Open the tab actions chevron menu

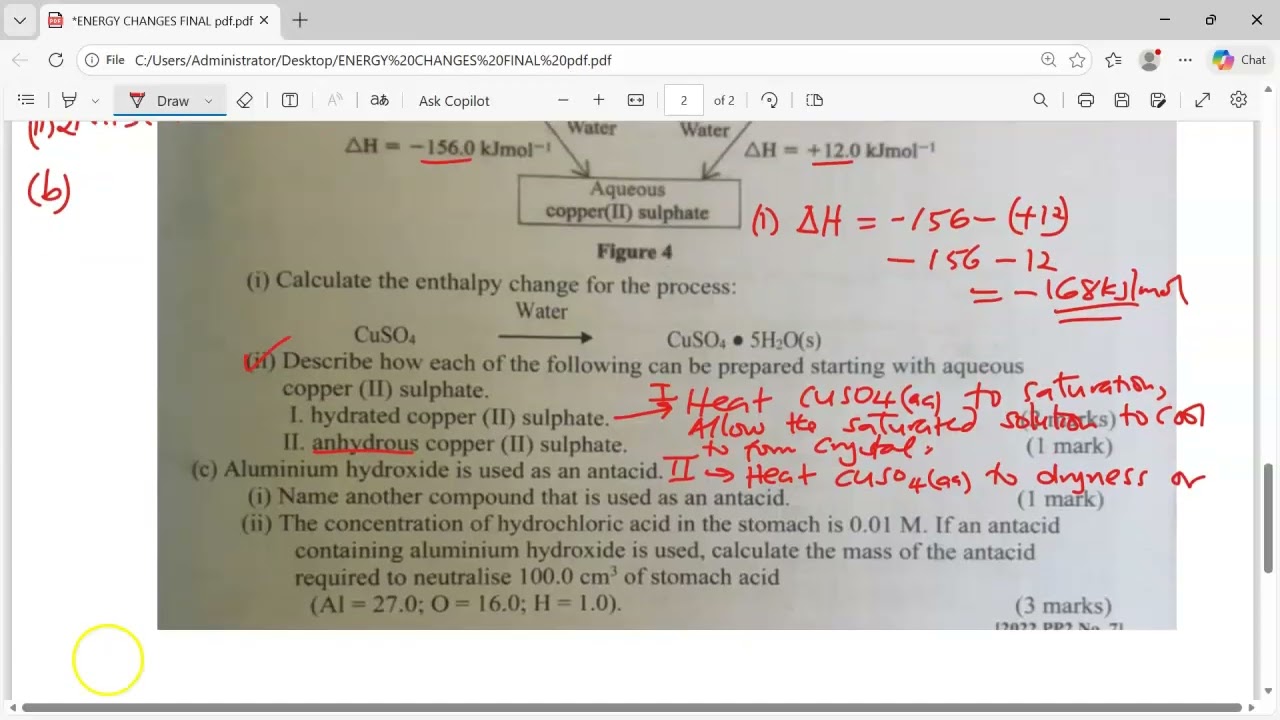[20, 20]
